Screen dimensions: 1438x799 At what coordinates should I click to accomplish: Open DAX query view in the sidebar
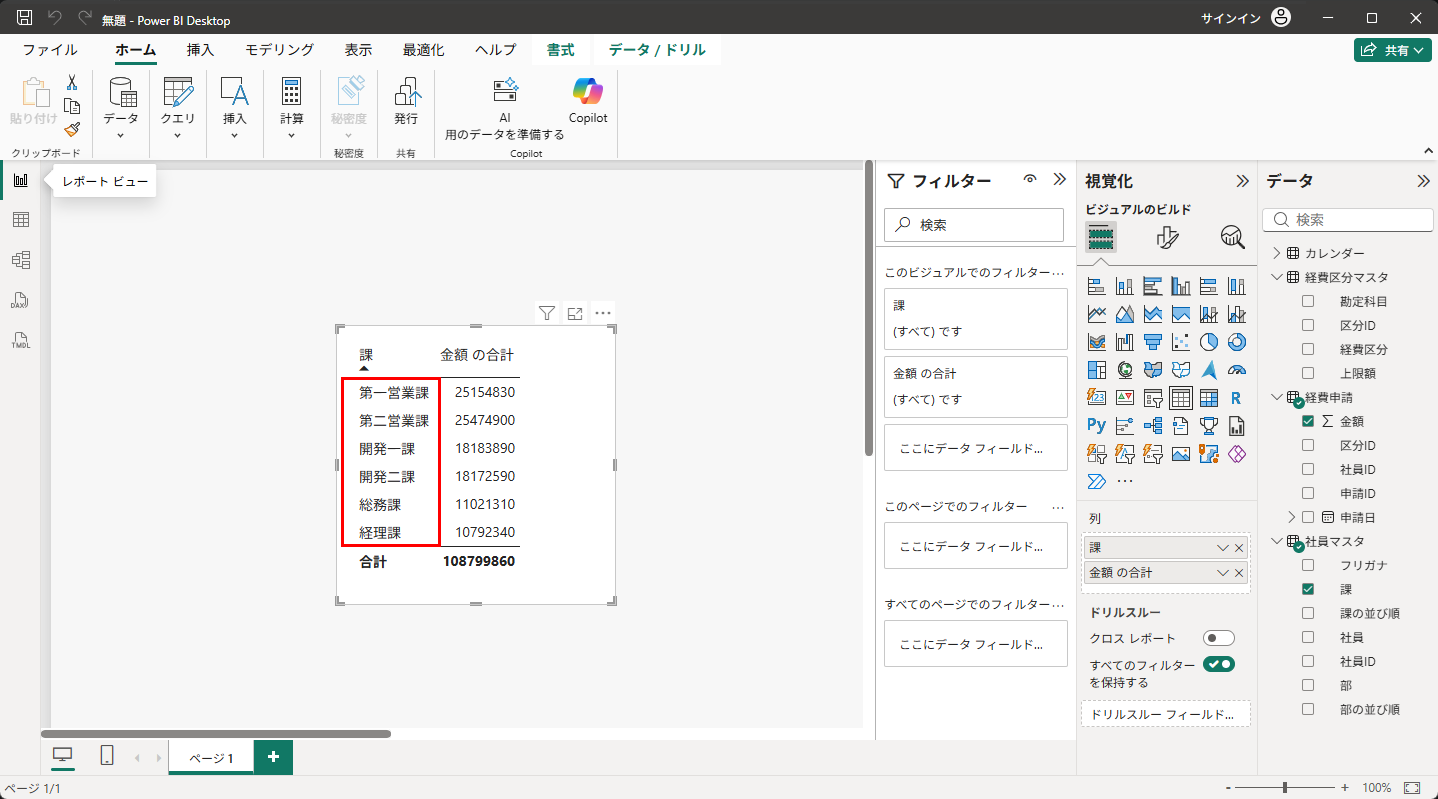[20, 300]
